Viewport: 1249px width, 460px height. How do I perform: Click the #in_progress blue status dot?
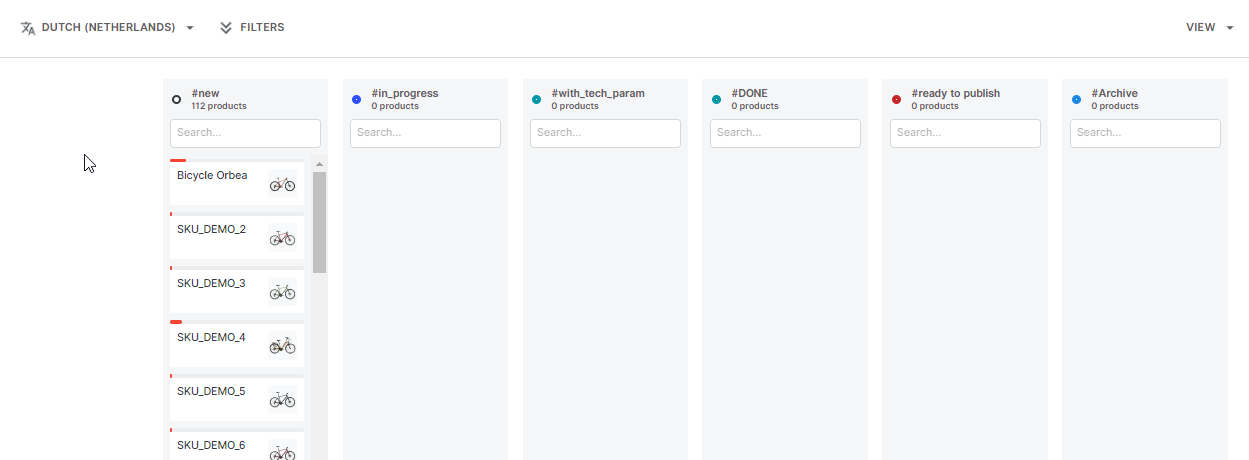click(x=357, y=99)
